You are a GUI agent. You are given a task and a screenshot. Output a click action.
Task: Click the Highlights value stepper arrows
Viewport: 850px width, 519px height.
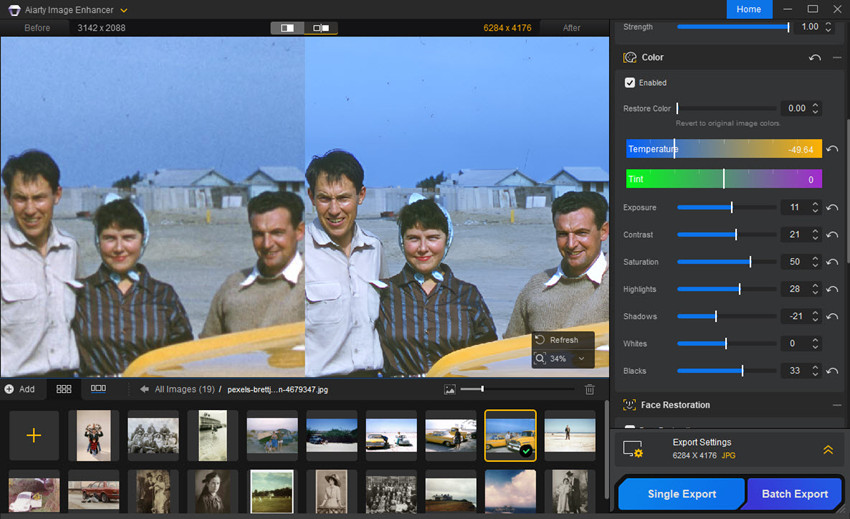(x=815, y=289)
